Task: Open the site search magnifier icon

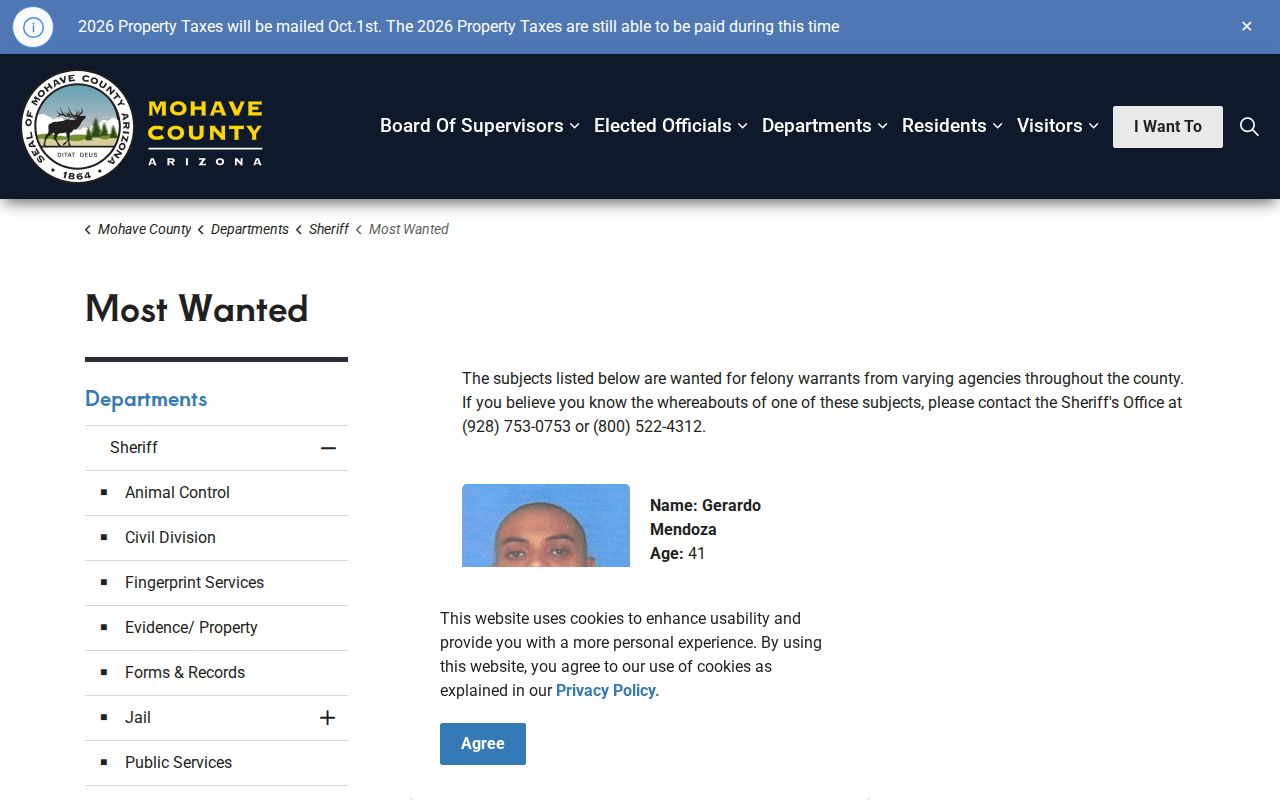Action: pos(1249,126)
